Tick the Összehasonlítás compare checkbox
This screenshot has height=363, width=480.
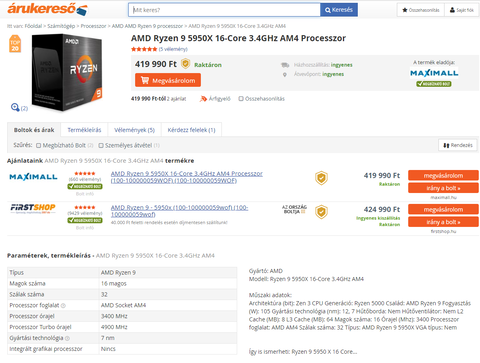(x=241, y=99)
